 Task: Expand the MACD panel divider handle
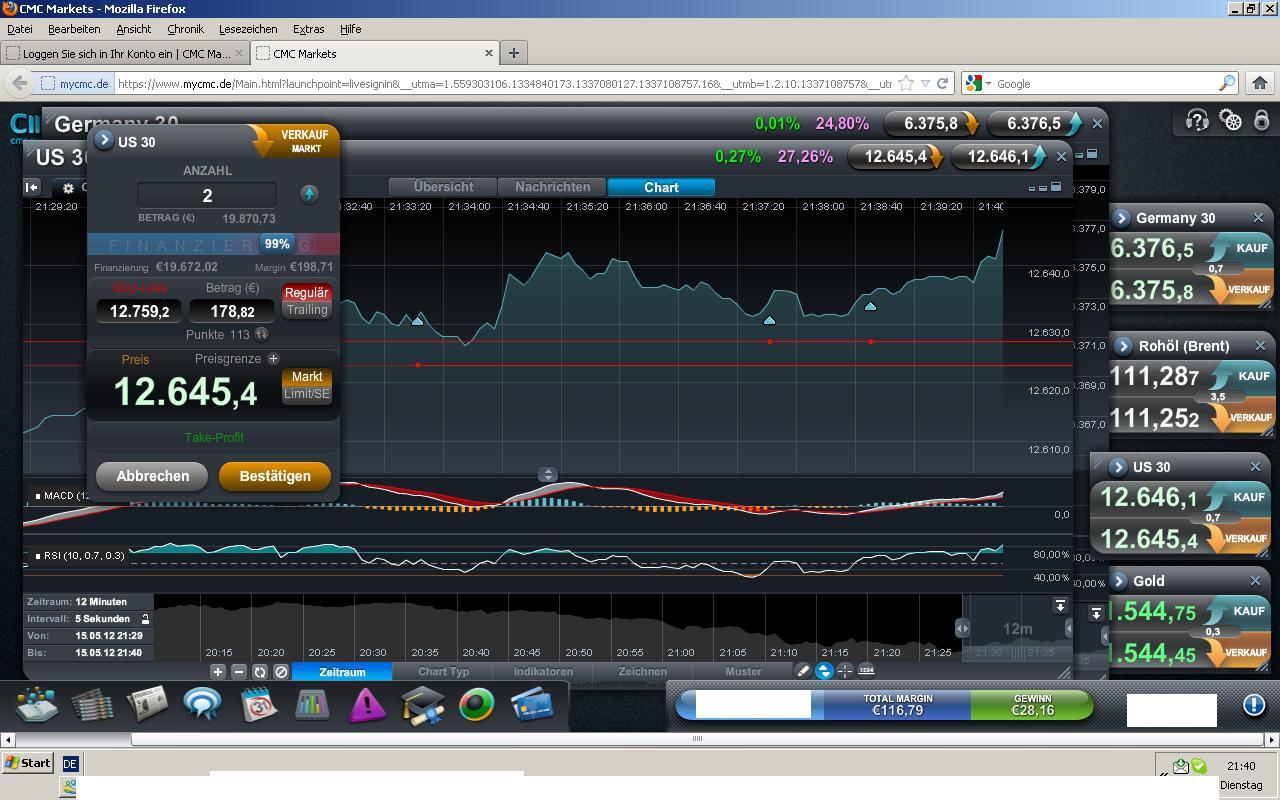point(548,475)
